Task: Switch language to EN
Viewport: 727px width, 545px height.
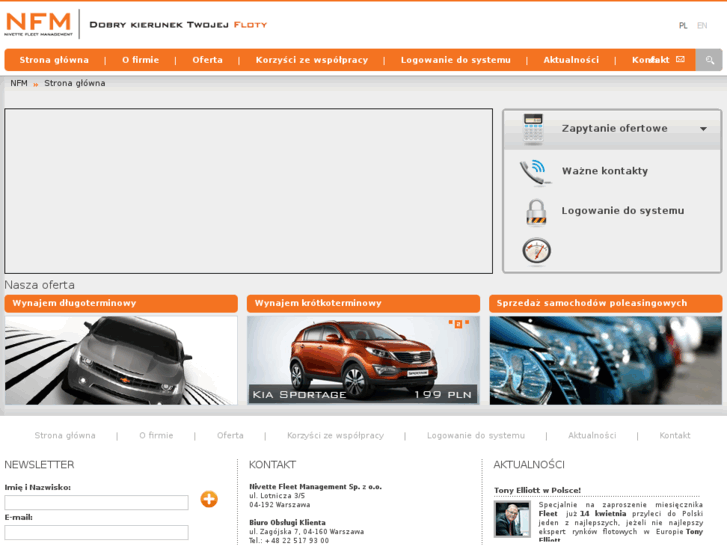Action: [x=702, y=26]
